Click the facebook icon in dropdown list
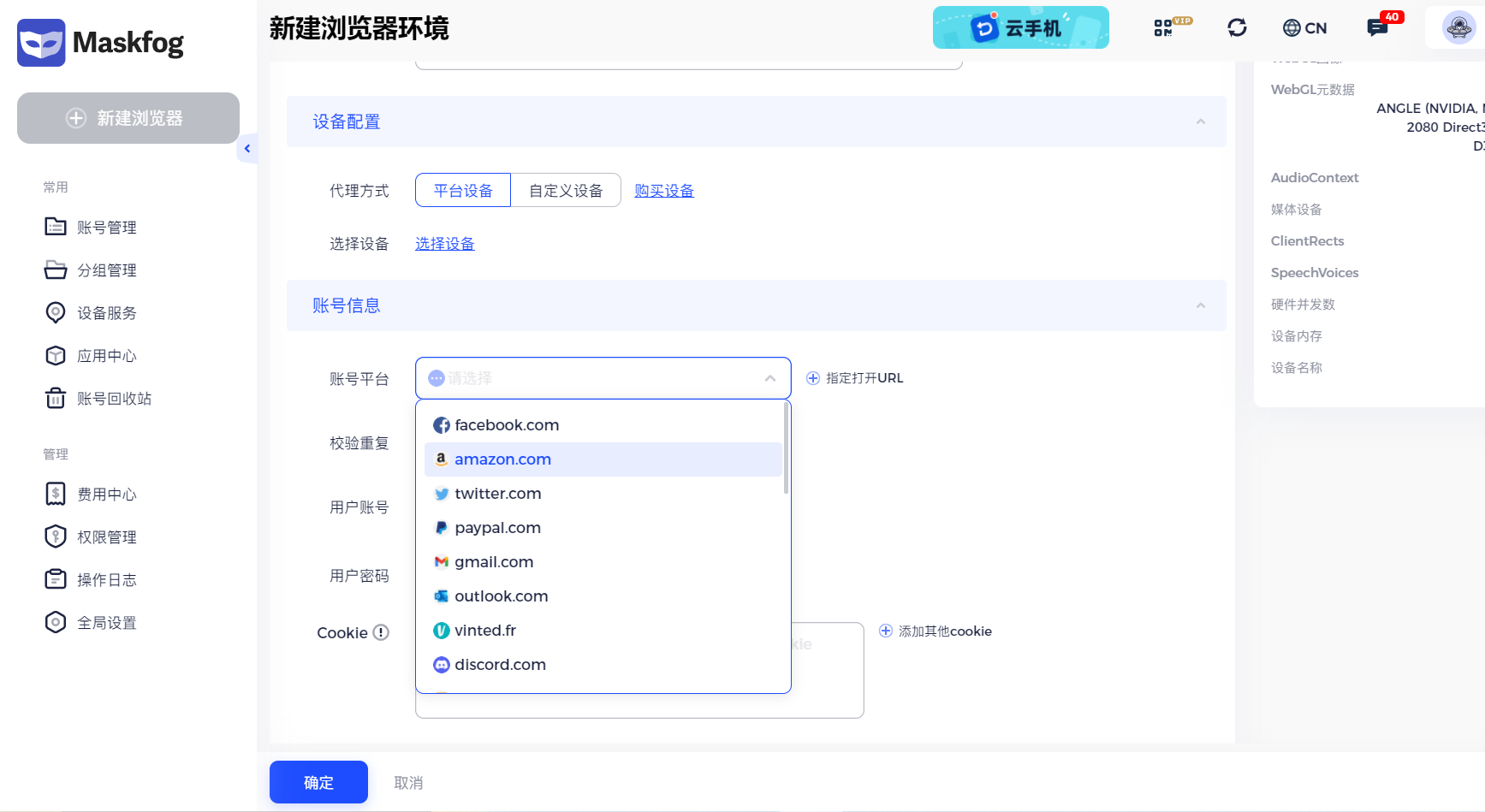This screenshot has width=1485, height=812. [x=442, y=425]
